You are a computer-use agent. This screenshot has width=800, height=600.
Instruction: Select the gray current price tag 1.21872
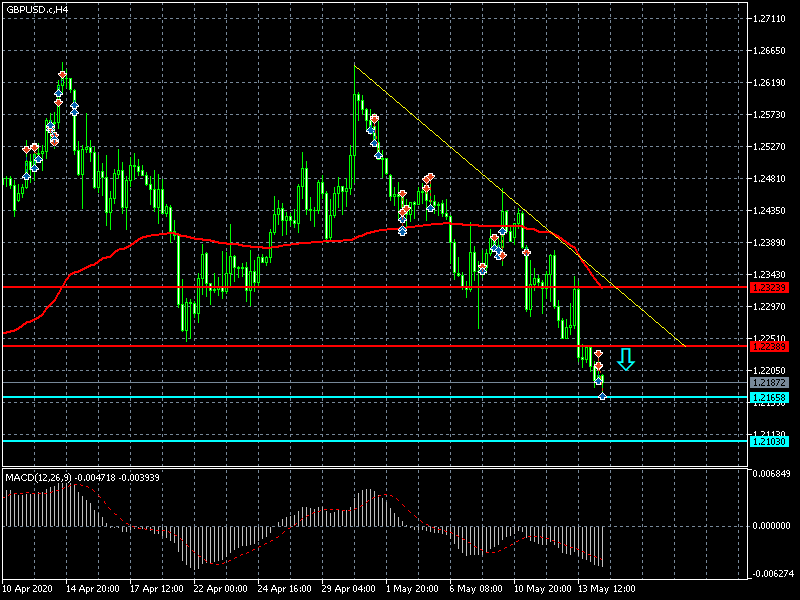pos(768,383)
